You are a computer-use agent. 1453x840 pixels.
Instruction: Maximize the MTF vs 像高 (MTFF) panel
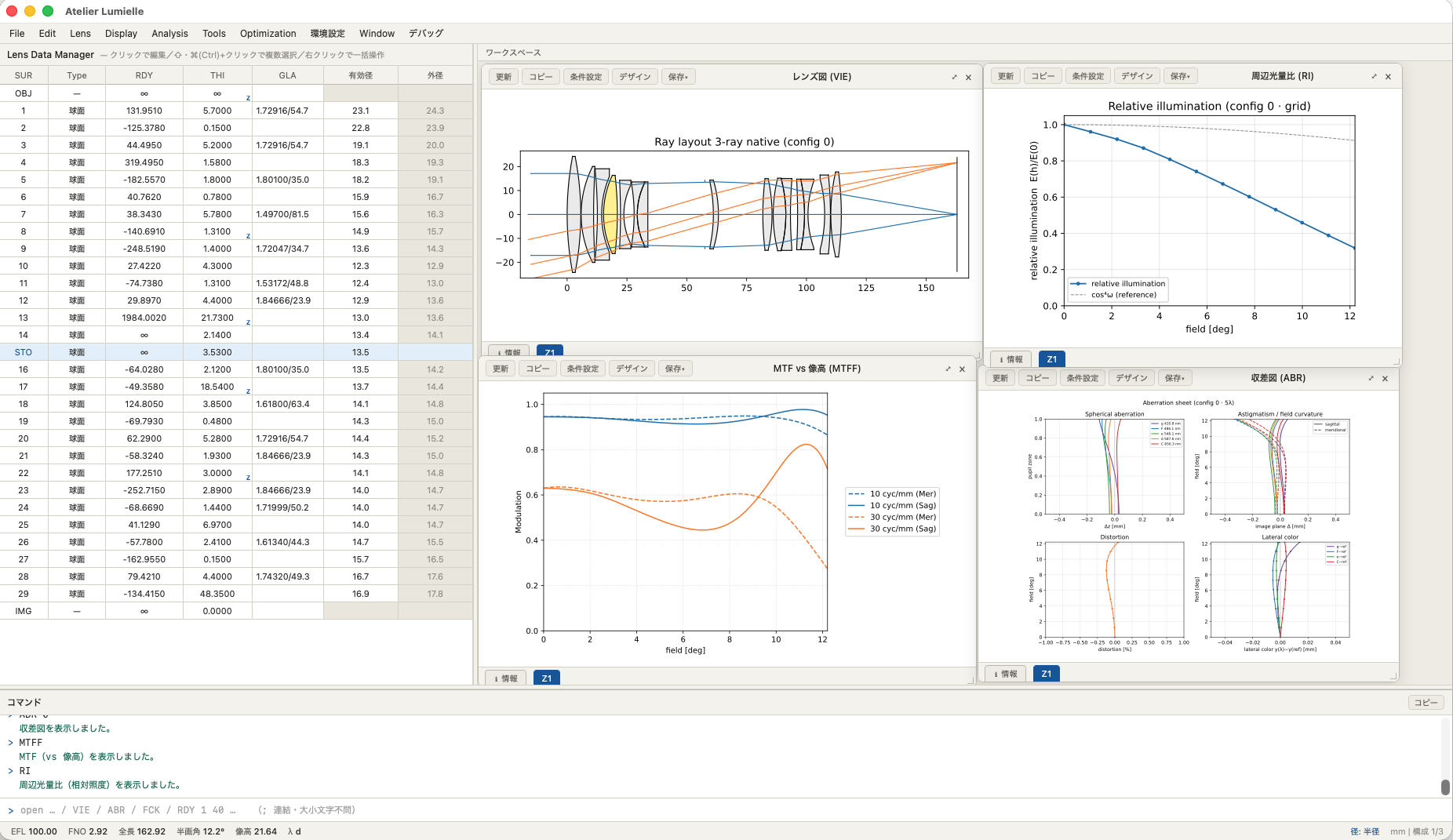948,369
